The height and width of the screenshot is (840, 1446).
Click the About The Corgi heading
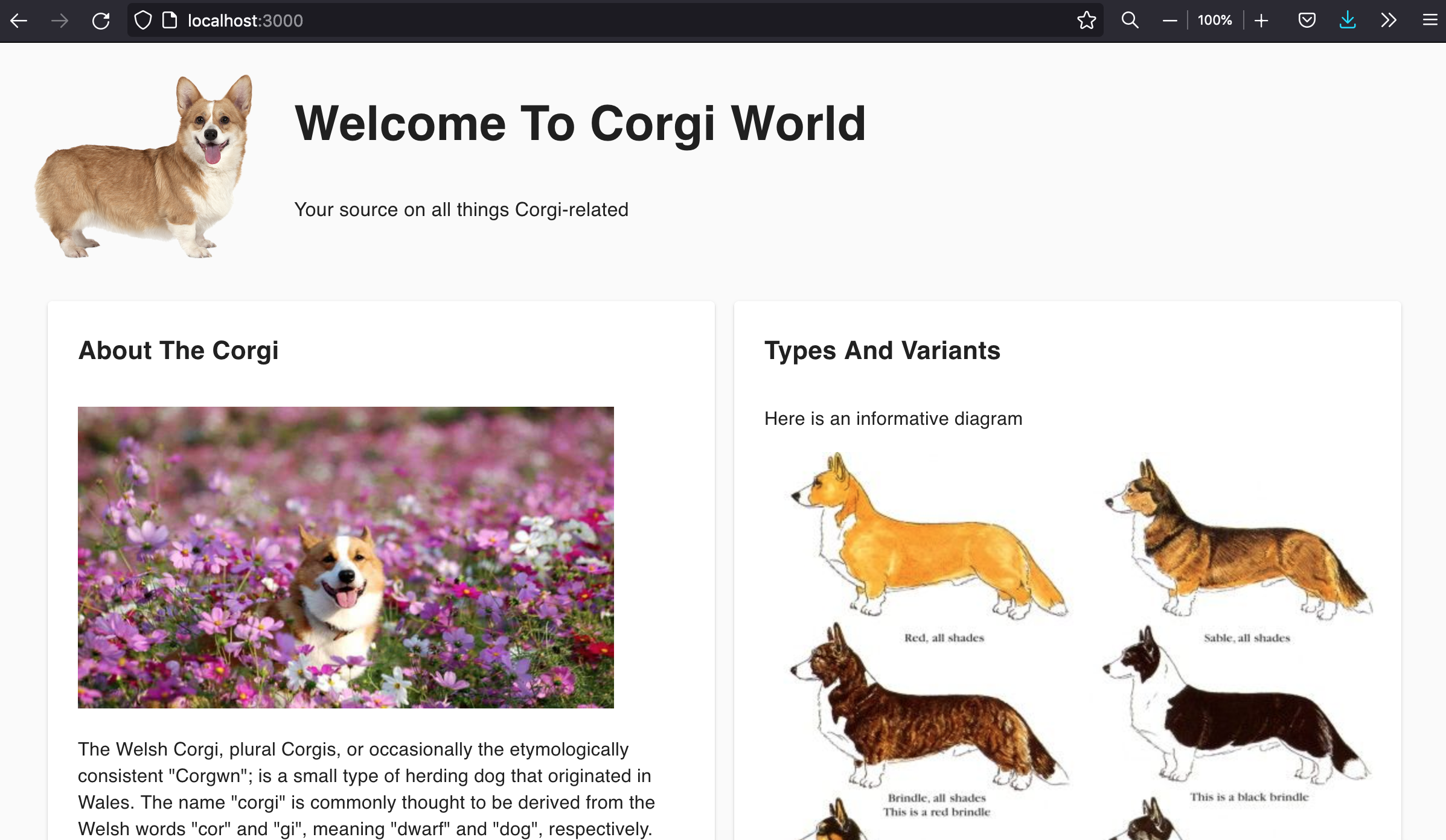[x=178, y=351]
